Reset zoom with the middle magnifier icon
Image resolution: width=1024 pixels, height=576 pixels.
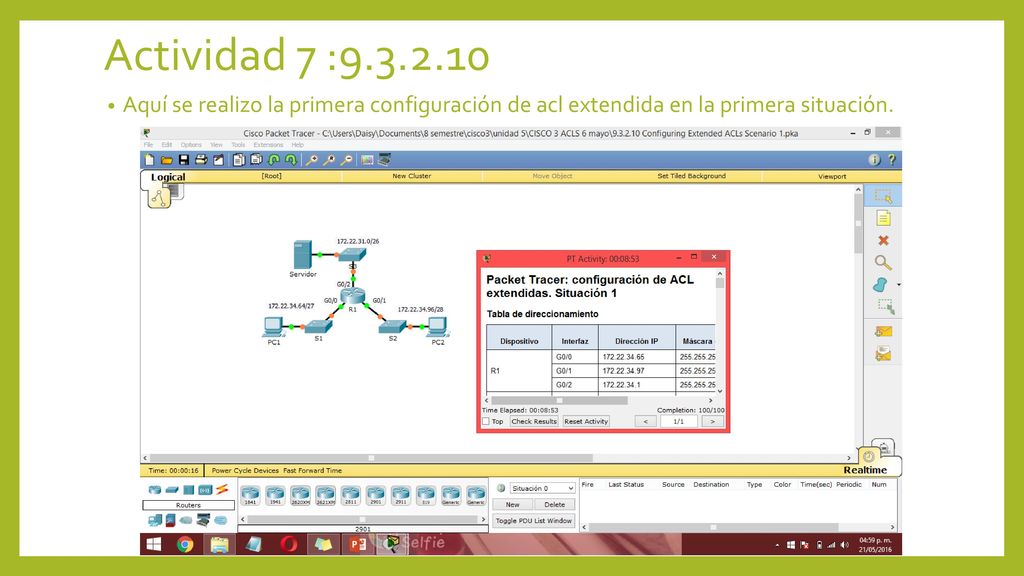tap(329, 160)
